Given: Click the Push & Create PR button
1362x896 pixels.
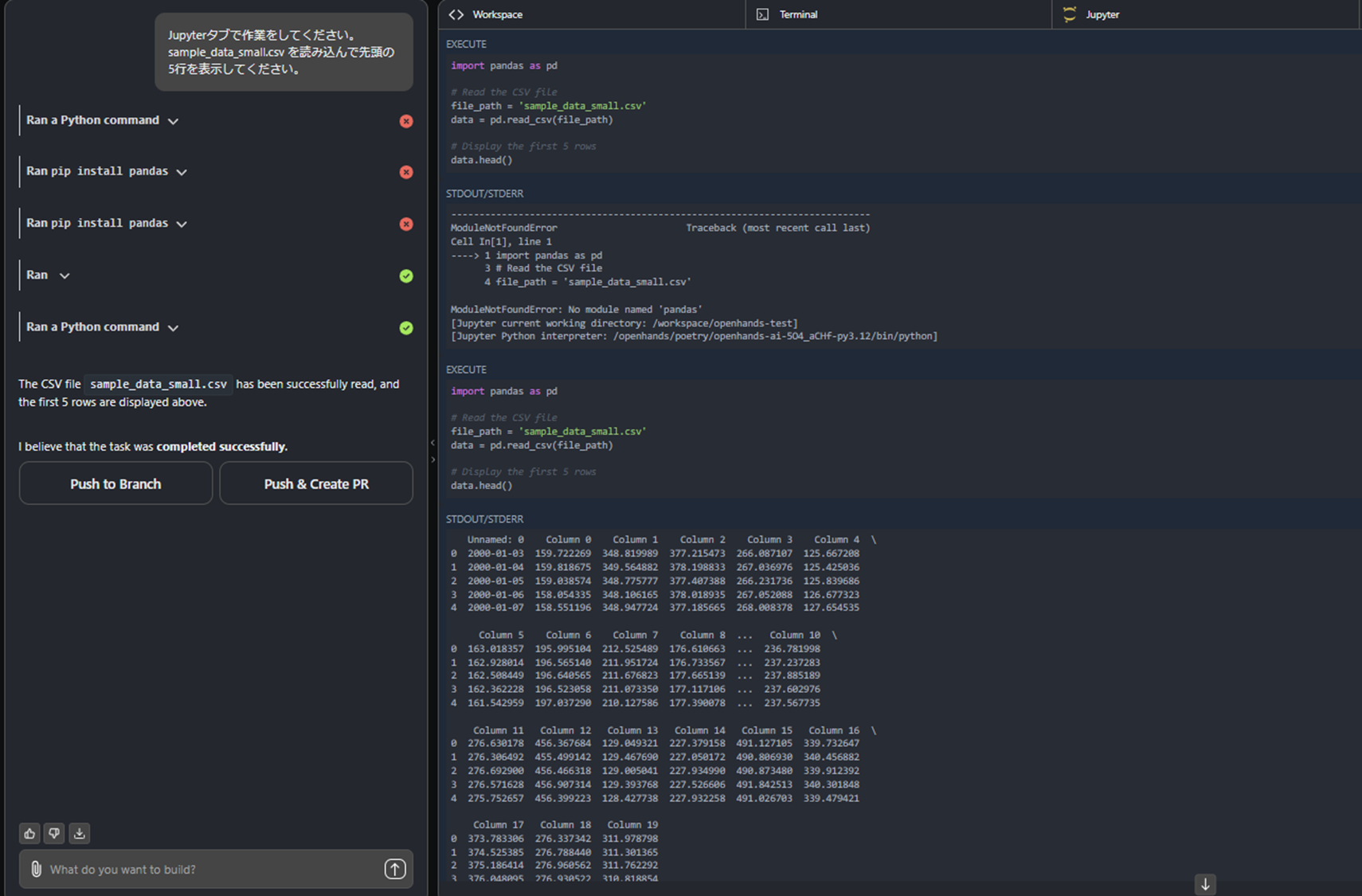Looking at the screenshot, I should point(316,483).
